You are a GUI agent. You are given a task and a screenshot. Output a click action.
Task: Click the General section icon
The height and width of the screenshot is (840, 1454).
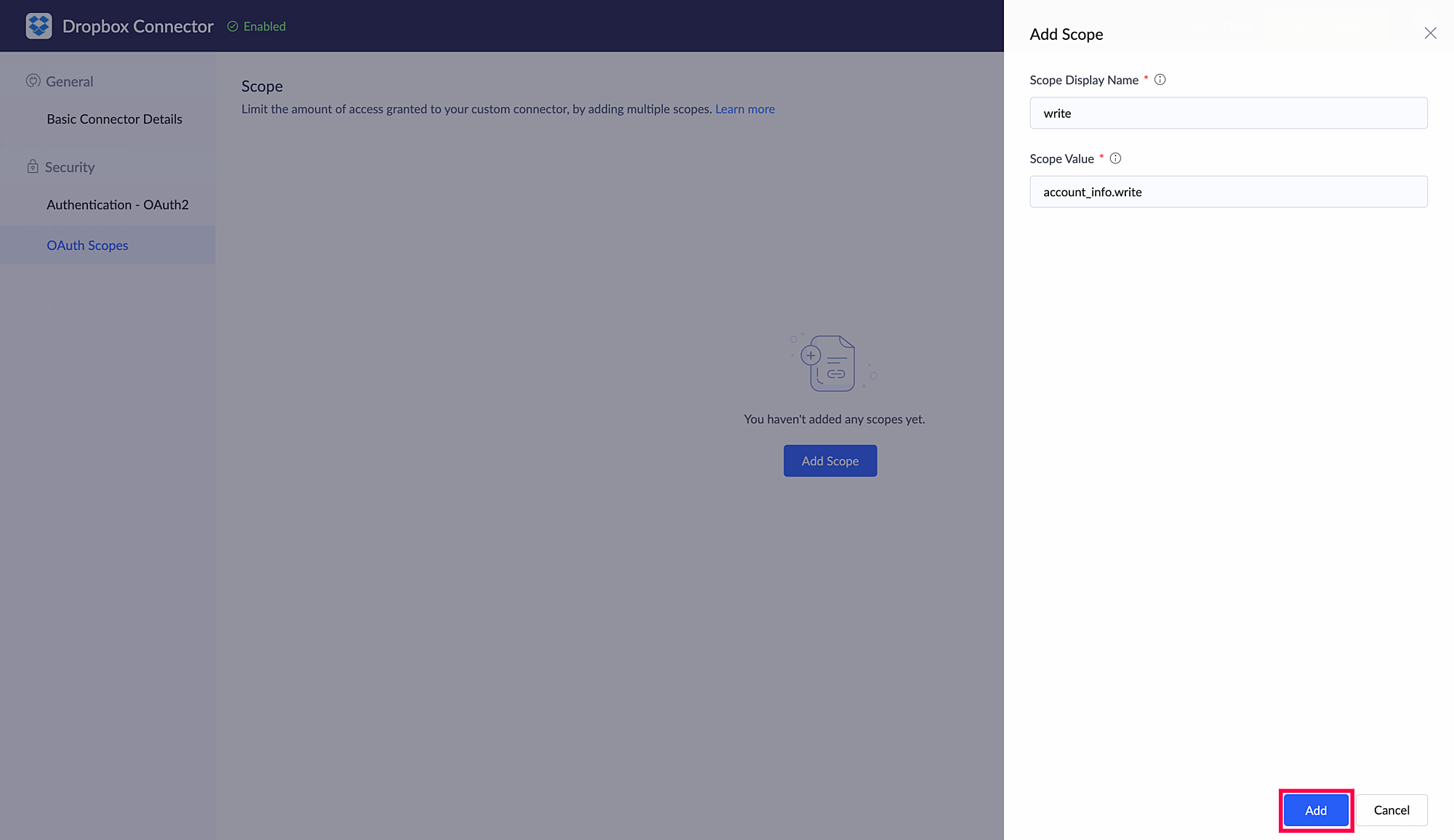(33, 81)
